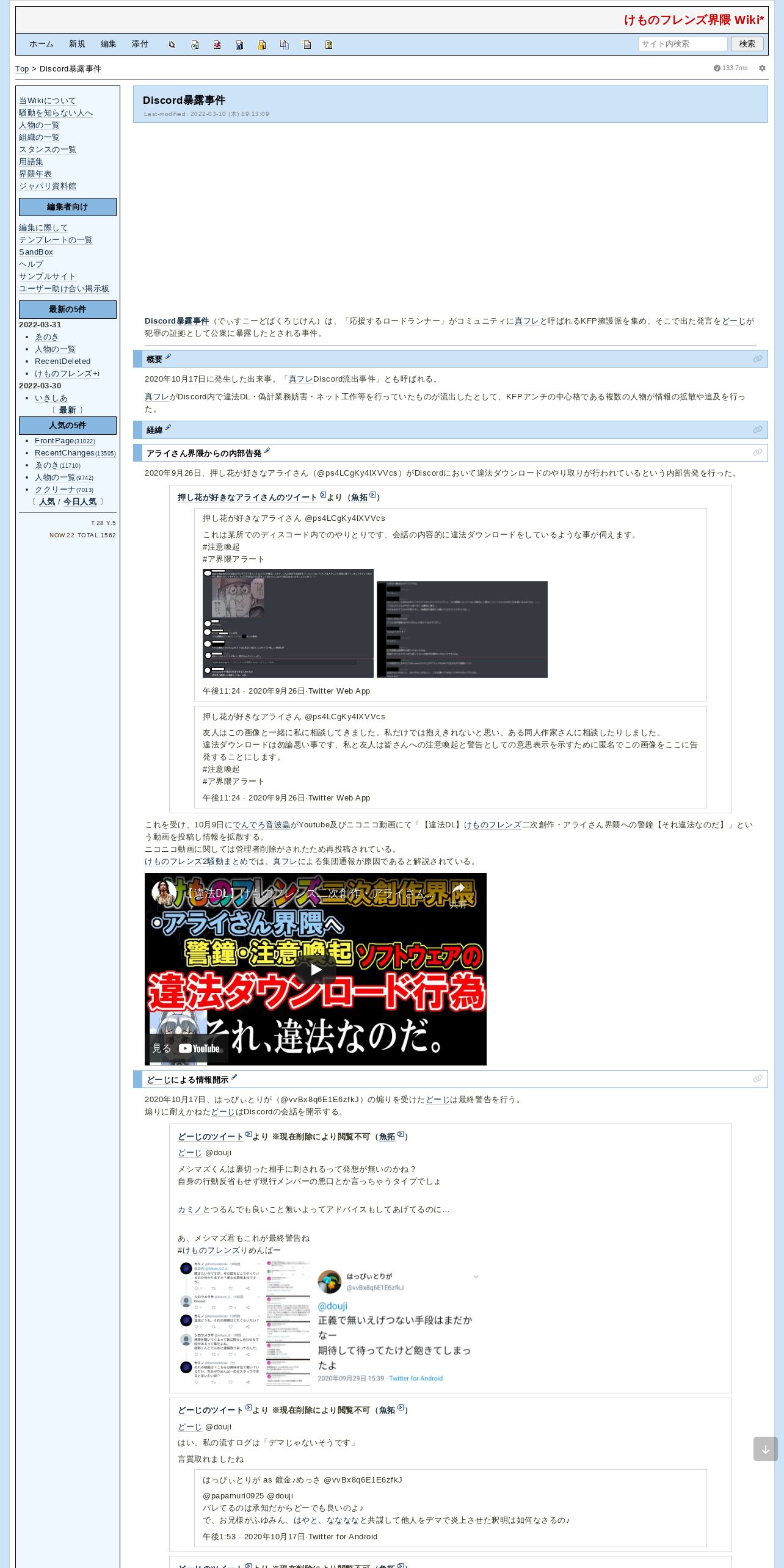Image resolution: width=784 pixels, height=1568 pixels.
Task: Open ユーザー助け合い掲示板 sidebar link
Action: (64, 289)
